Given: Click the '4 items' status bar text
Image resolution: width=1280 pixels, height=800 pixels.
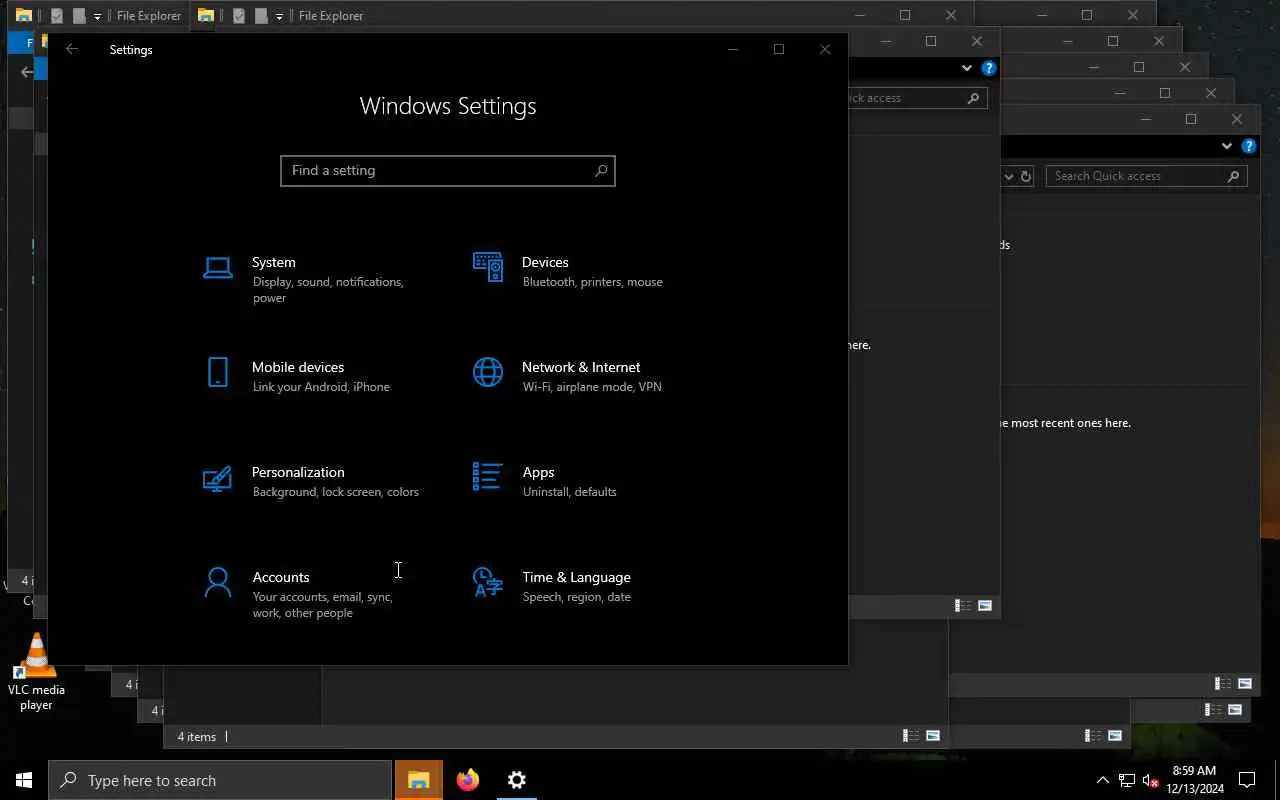Looking at the screenshot, I should pyautogui.click(x=197, y=737).
